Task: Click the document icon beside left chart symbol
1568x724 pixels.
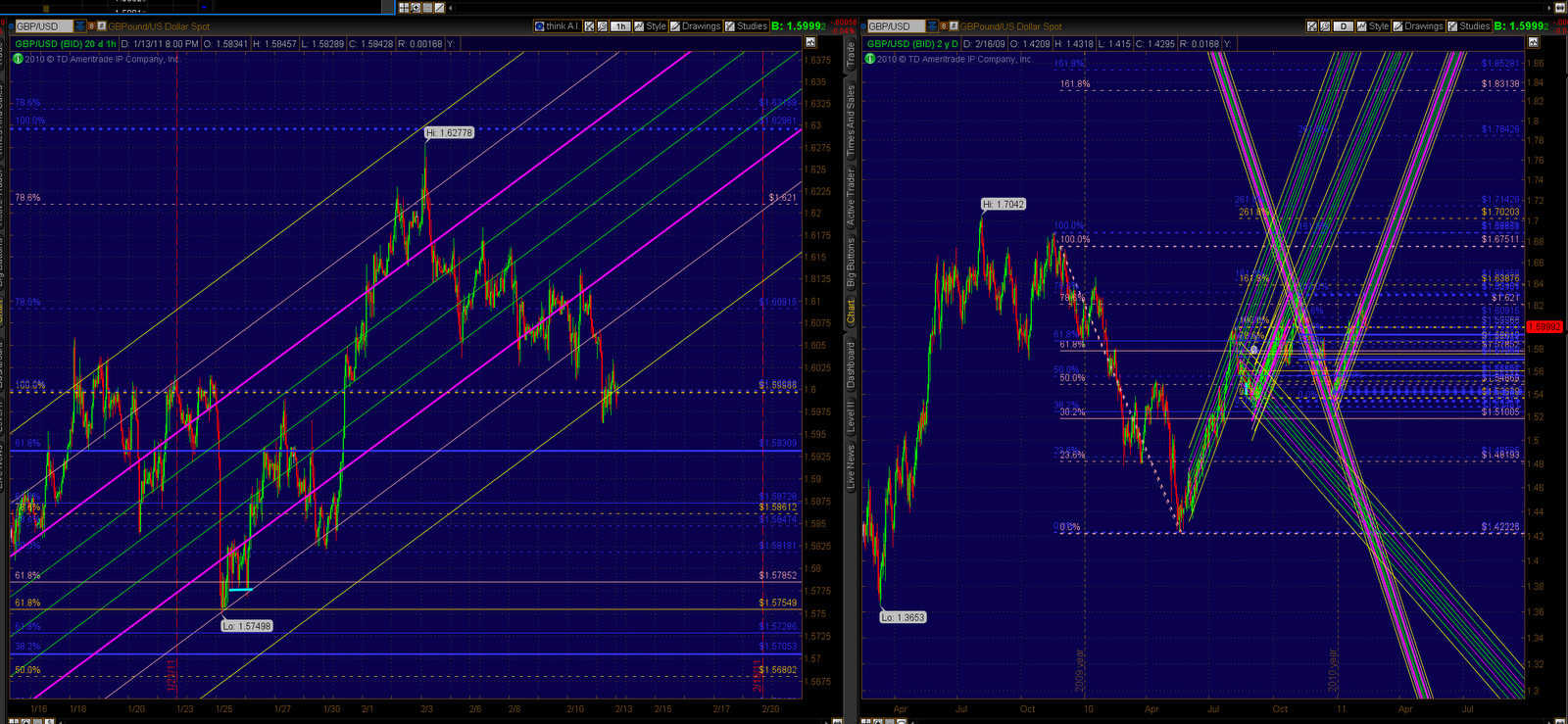Action: (101, 25)
